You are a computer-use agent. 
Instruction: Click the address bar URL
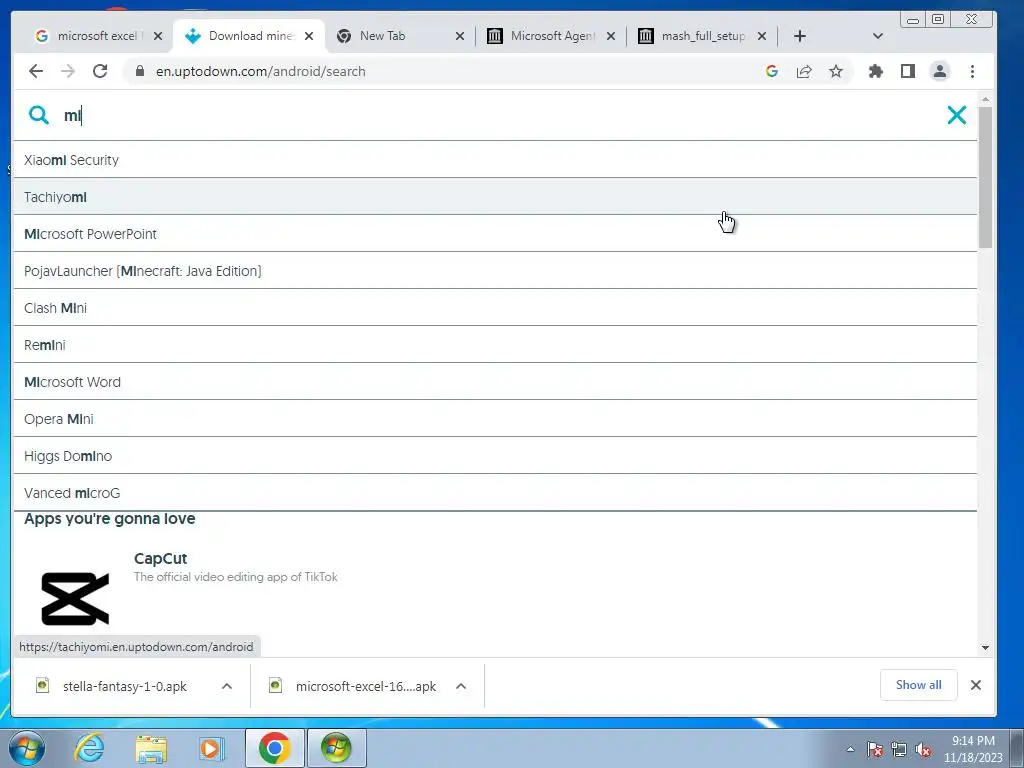pyautogui.click(x=261, y=71)
